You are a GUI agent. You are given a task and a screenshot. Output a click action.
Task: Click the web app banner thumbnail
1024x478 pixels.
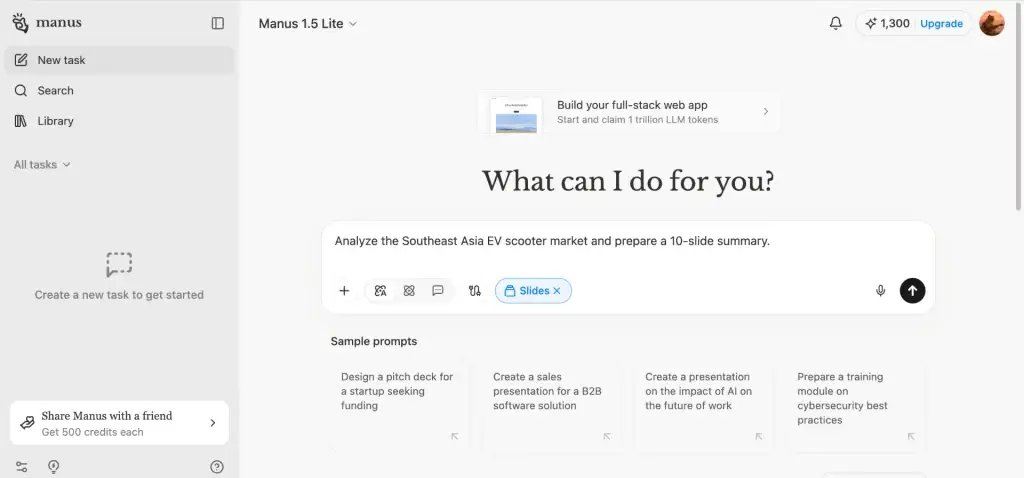point(516,115)
